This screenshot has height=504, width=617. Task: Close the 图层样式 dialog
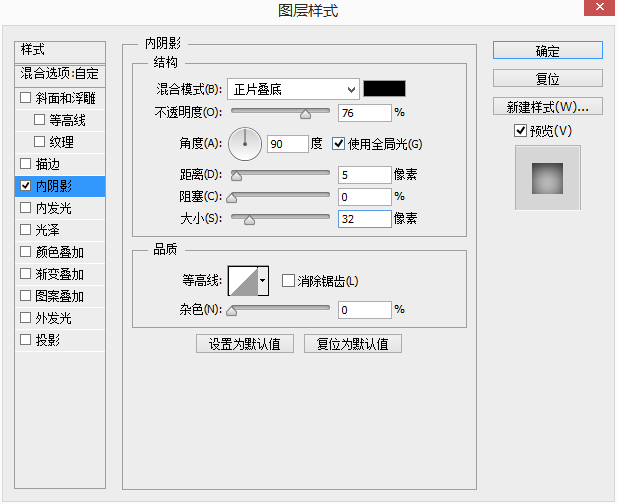click(599, 7)
